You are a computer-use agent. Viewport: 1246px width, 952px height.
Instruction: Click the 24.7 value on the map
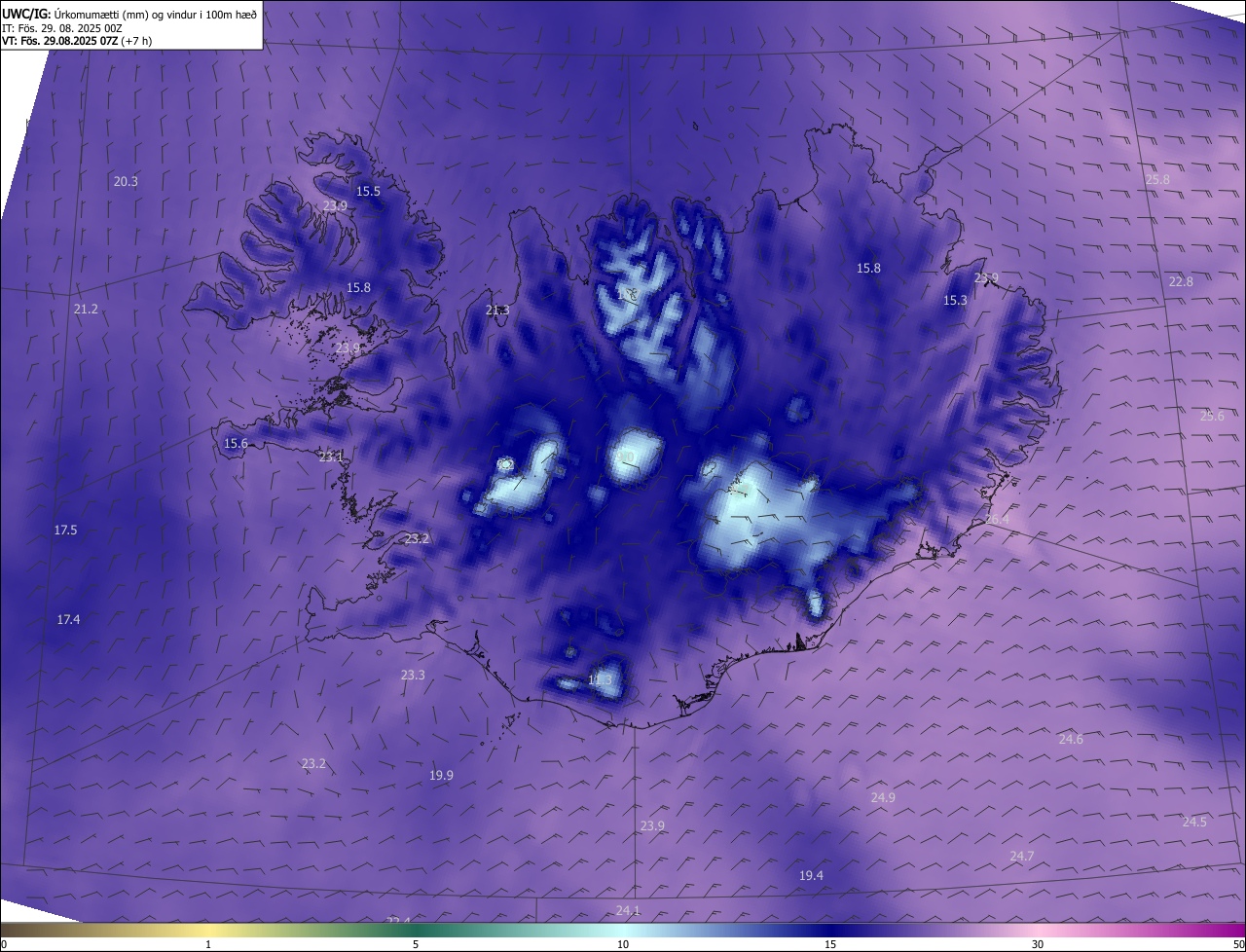(1022, 856)
